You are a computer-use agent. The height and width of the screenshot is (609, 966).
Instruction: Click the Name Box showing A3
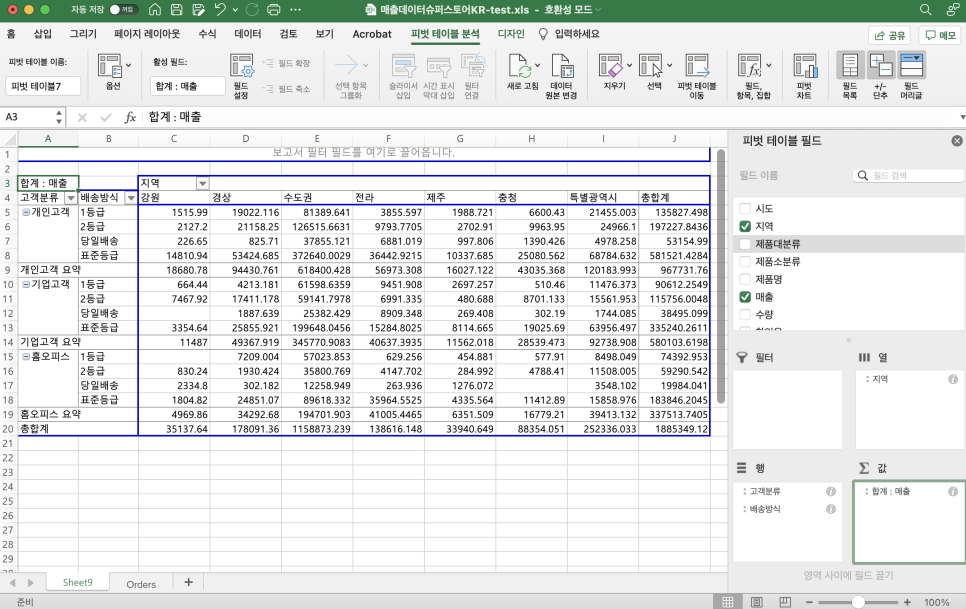point(33,117)
